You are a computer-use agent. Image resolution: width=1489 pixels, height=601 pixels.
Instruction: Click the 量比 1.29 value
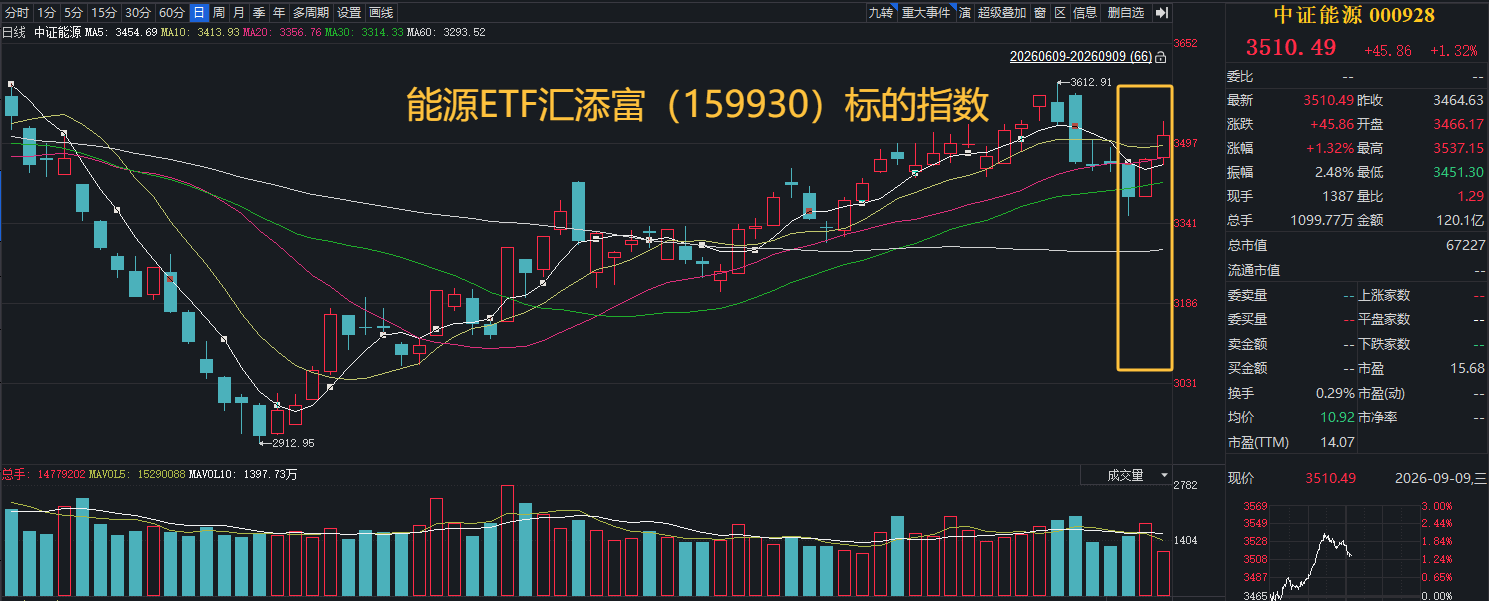pos(1472,196)
